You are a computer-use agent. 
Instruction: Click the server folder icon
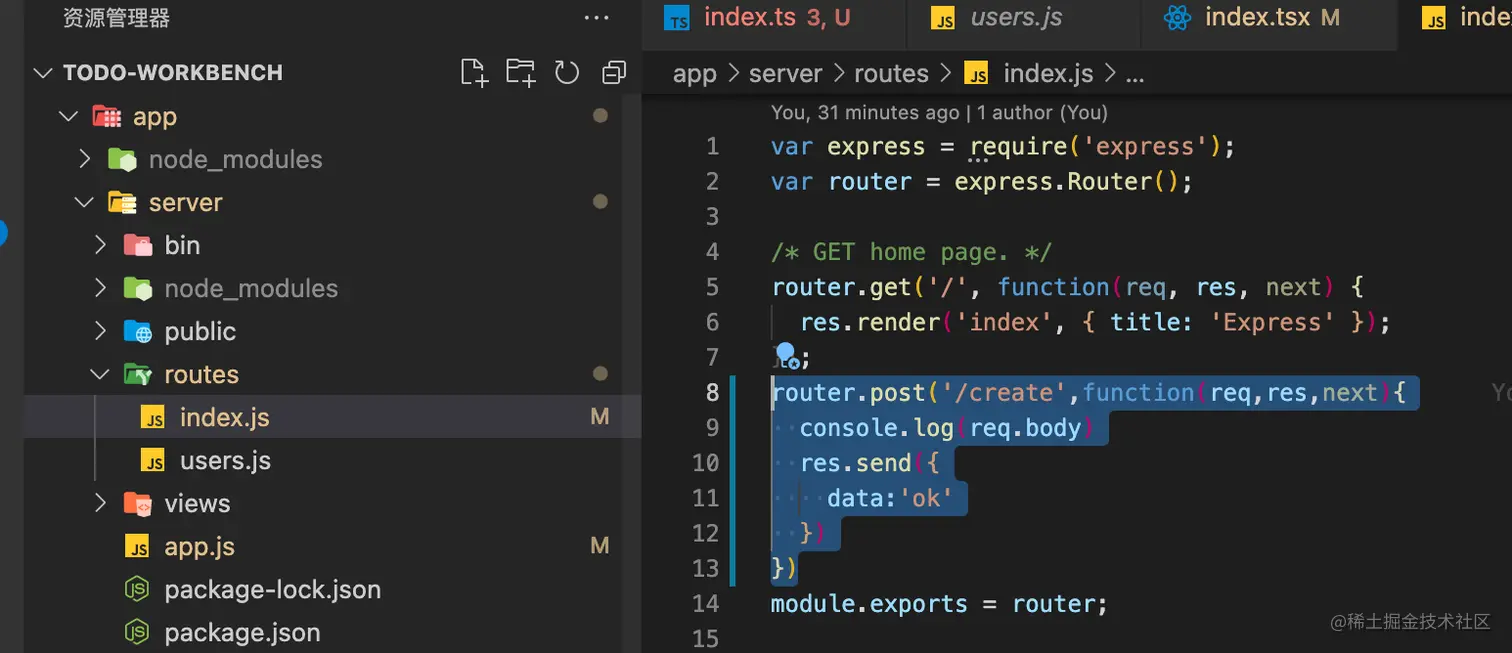coord(122,202)
